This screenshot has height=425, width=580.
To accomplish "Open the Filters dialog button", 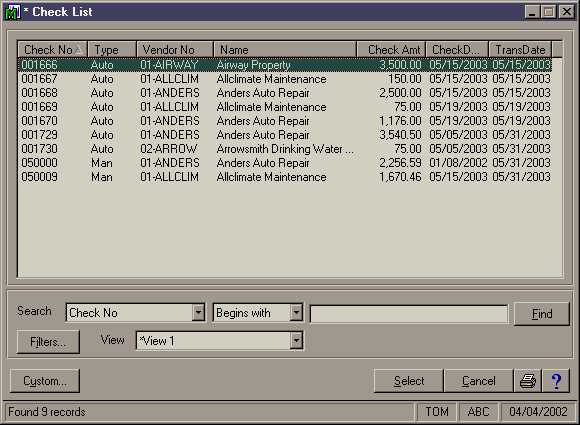I will [x=48, y=342].
